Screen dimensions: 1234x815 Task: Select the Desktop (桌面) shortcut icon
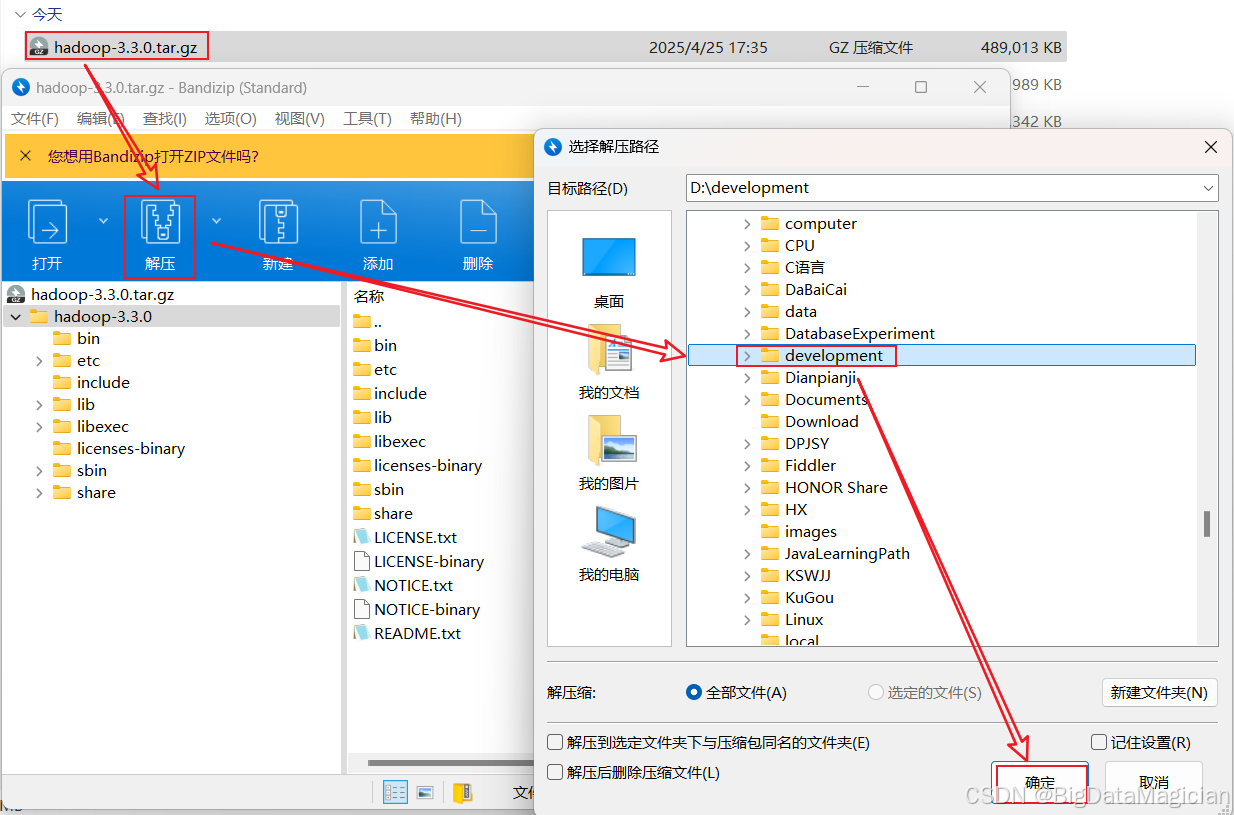[x=609, y=258]
